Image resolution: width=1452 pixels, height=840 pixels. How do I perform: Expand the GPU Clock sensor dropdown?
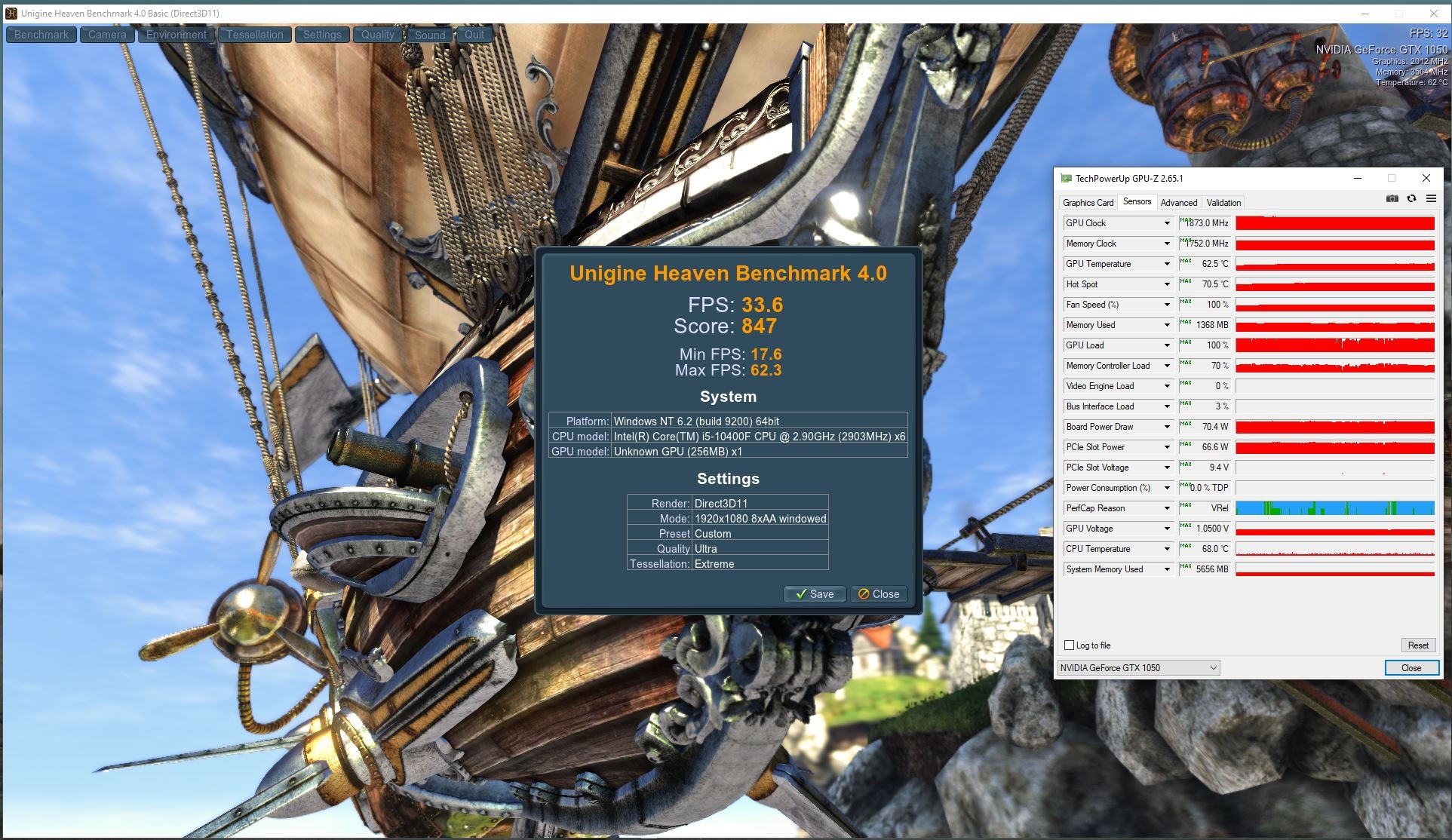1167,223
